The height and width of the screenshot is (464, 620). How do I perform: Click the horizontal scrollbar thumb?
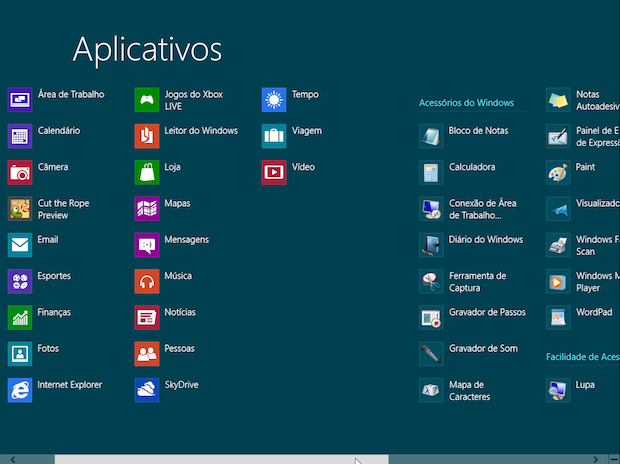(x=220, y=459)
